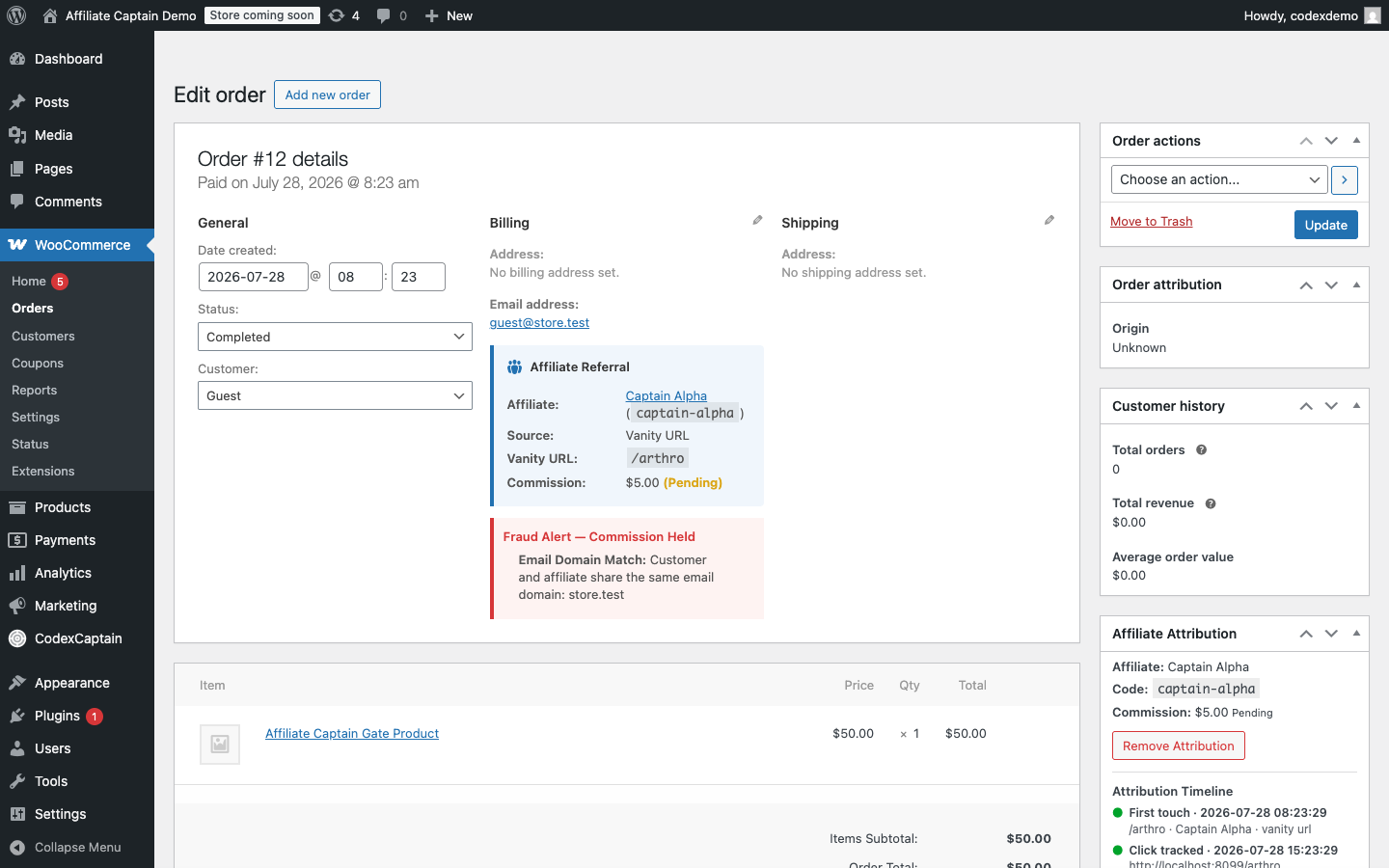
Task: Click the hour field showing 08
Action: click(x=356, y=277)
